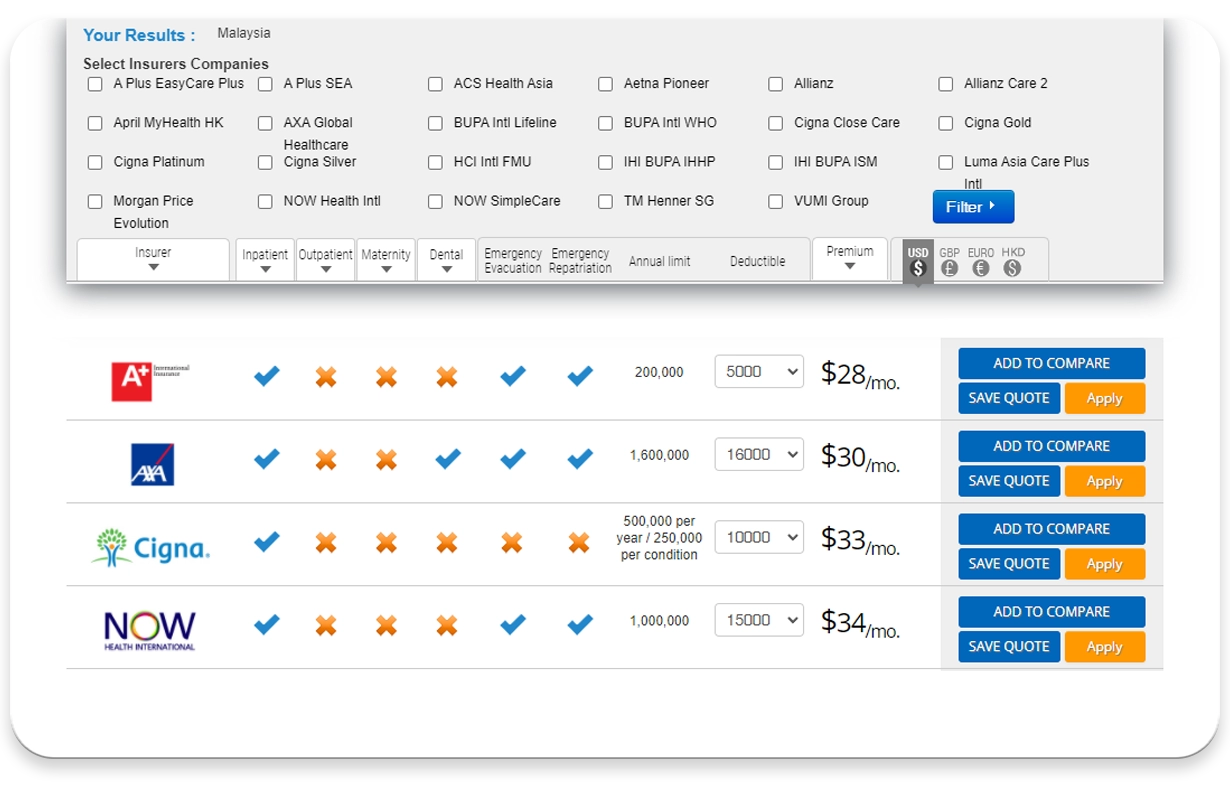Expand the Dental column dropdown

[446, 260]
